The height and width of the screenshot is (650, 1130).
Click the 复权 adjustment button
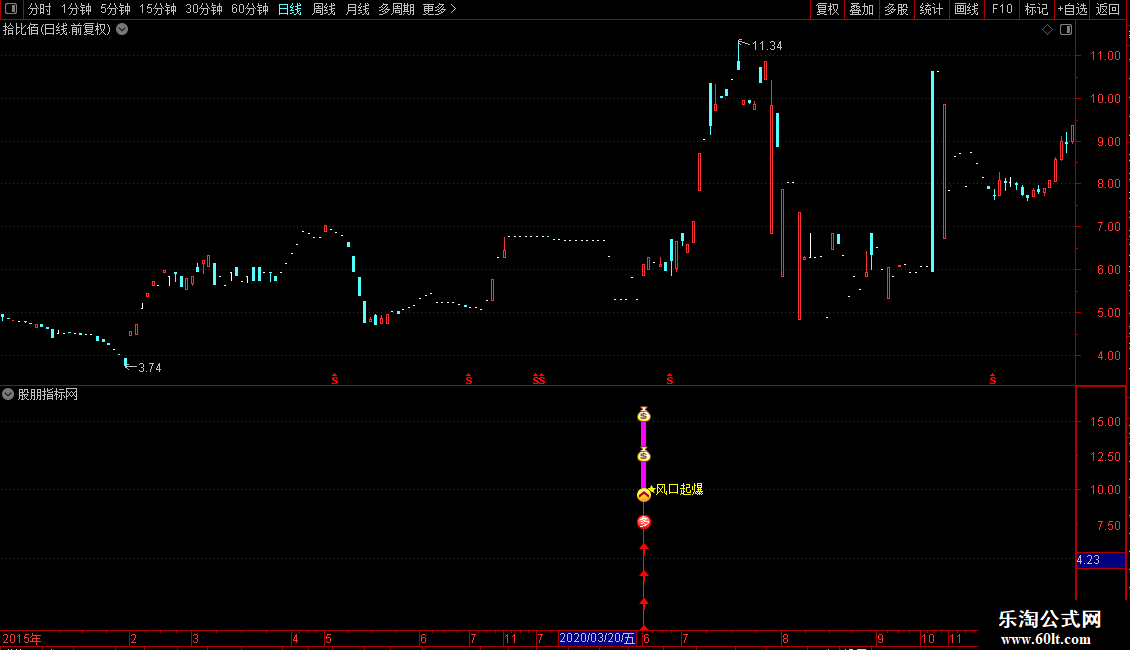coord(827,9)
